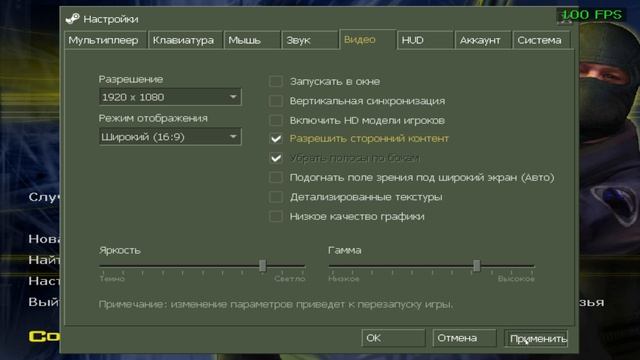This screenshot has width=640, height=360.
Task: Open the Разрешение 1920 x 1080 dropdown
Action: pyautogui.click(x=170, y=97)
